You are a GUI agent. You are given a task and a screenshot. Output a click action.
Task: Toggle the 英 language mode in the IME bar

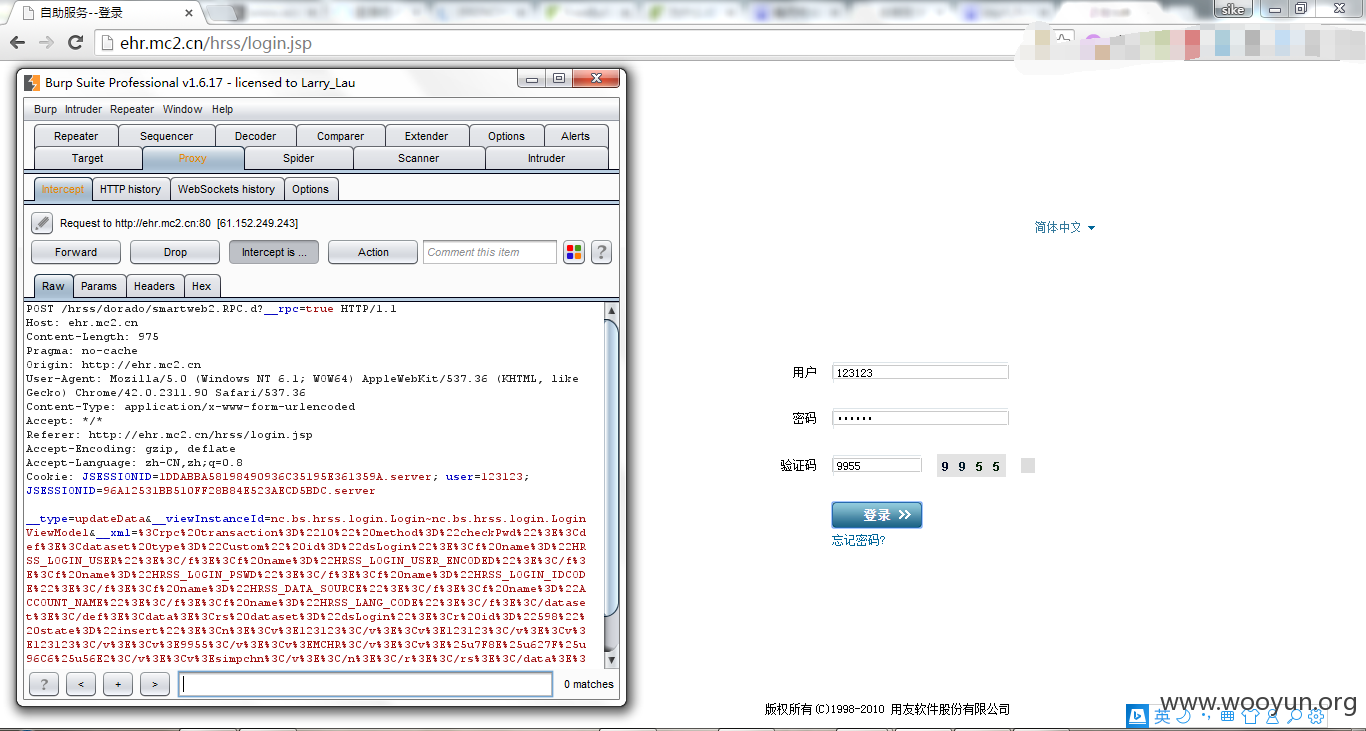click(1162, 716)
